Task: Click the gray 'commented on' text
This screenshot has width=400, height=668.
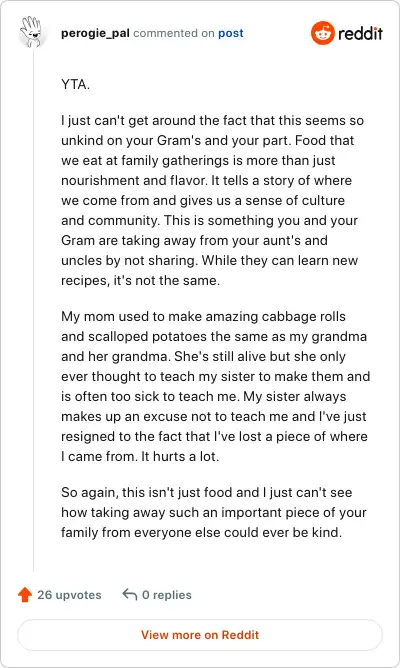Action: [x=174, y=33]
